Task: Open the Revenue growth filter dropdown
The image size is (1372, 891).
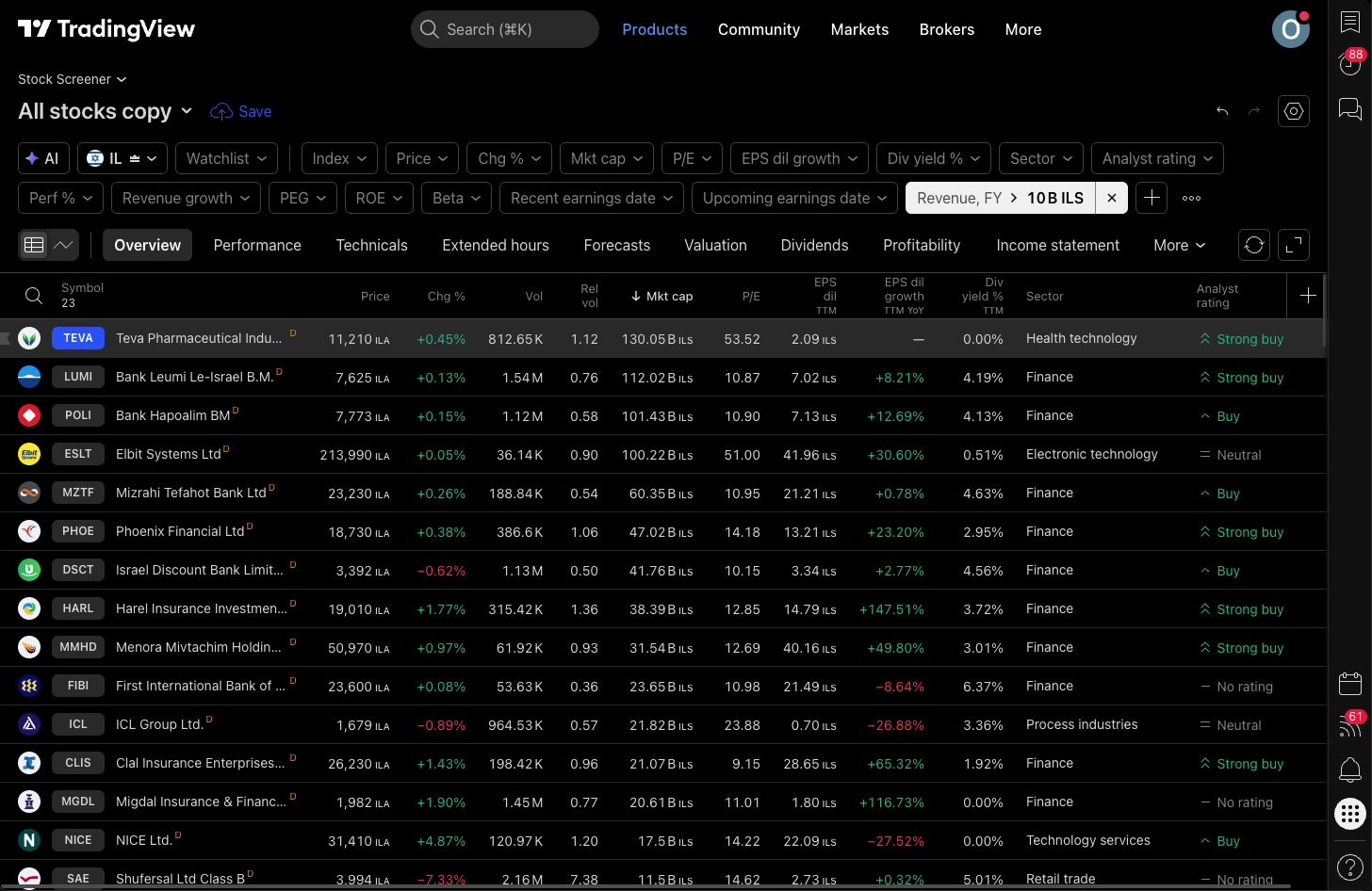Action: pyautogui.click(x=187, y=198)
